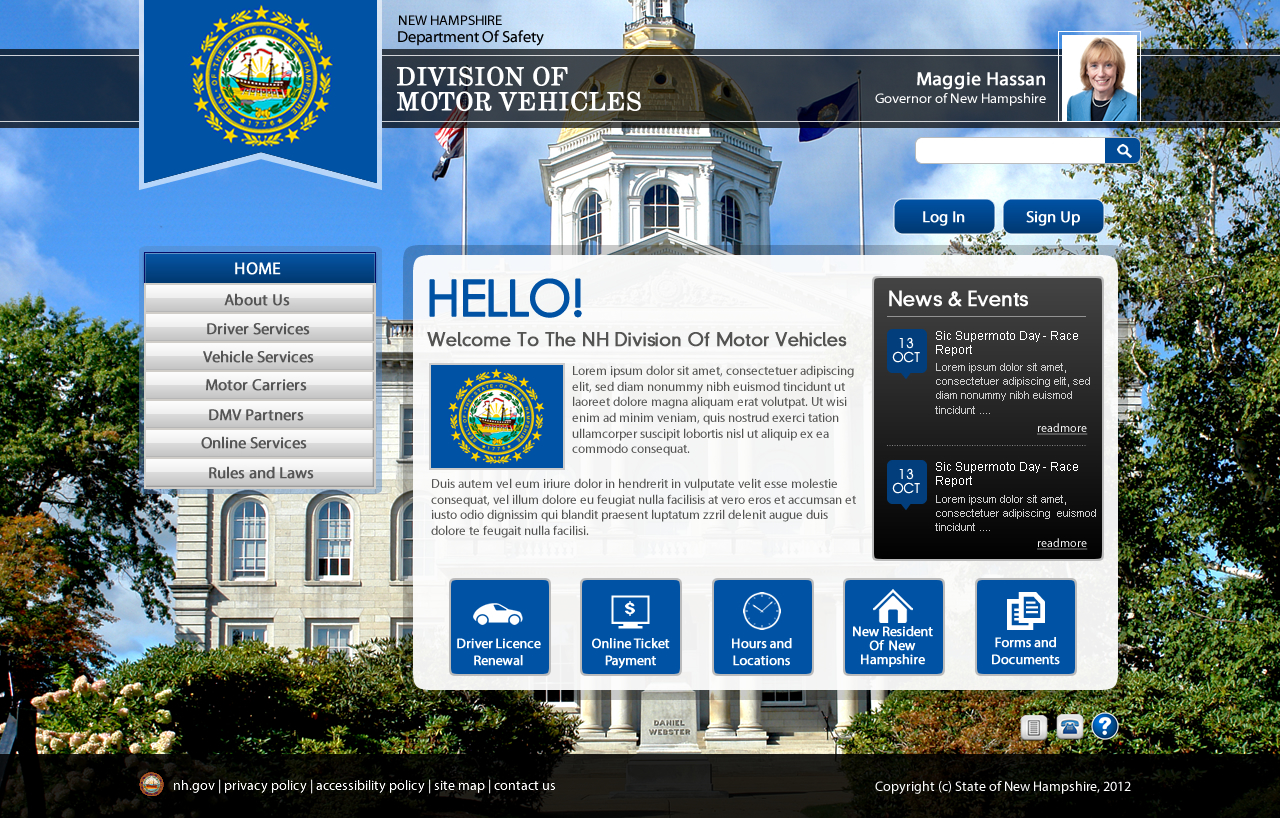Open the privacy policy link
The image size is (1280, 818).
(x=265, y=785)
